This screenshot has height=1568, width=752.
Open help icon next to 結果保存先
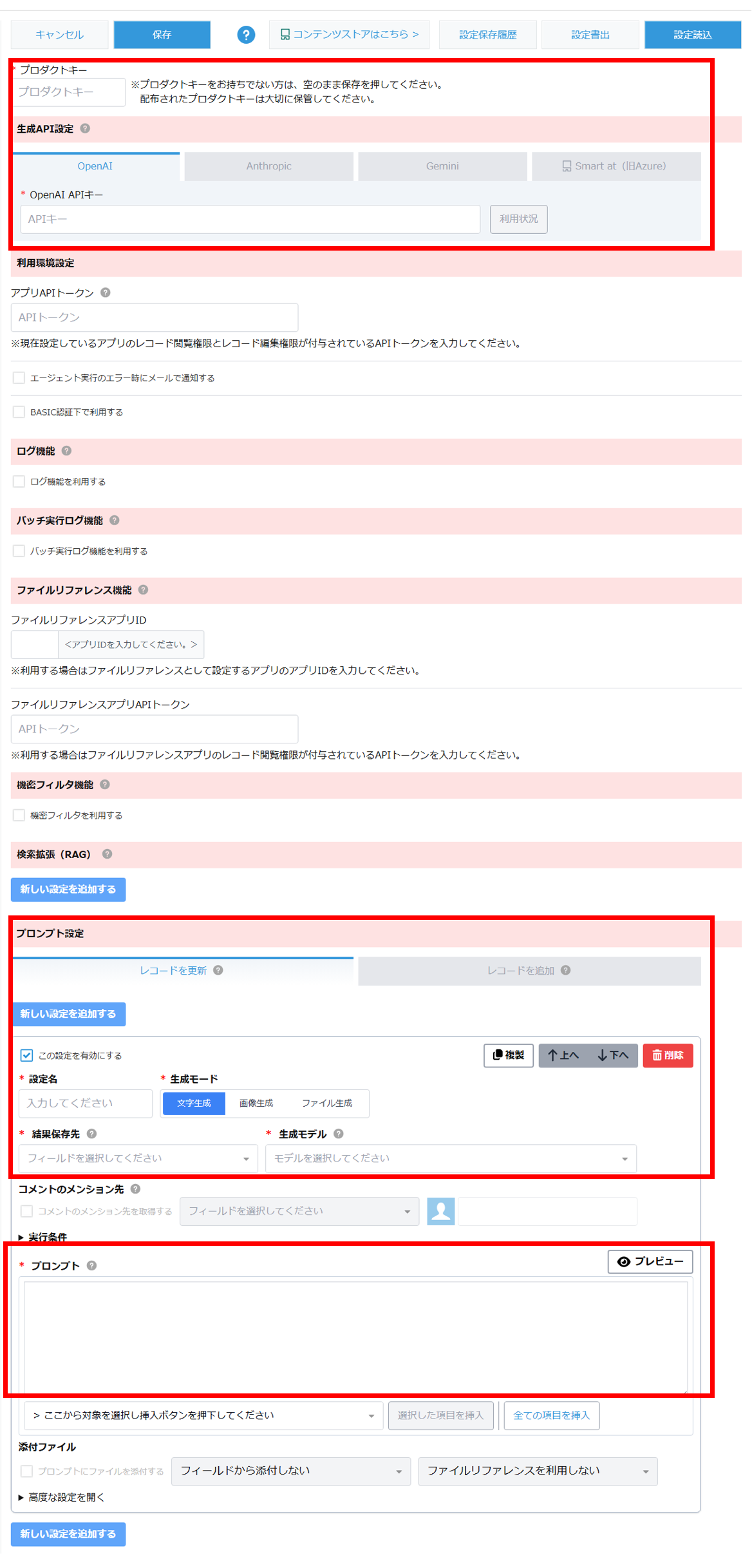coord(92,1134)
